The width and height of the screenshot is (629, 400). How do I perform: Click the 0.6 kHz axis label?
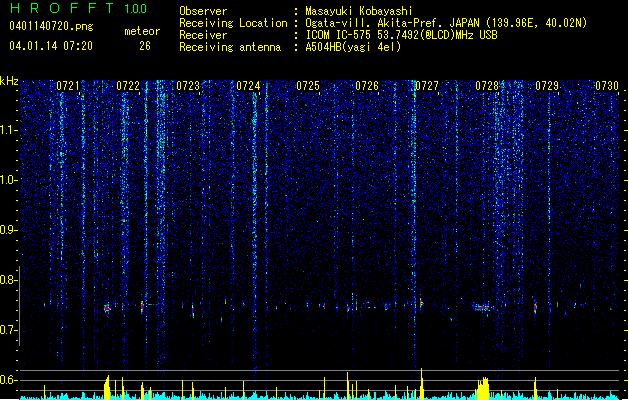tap(9, 380)
